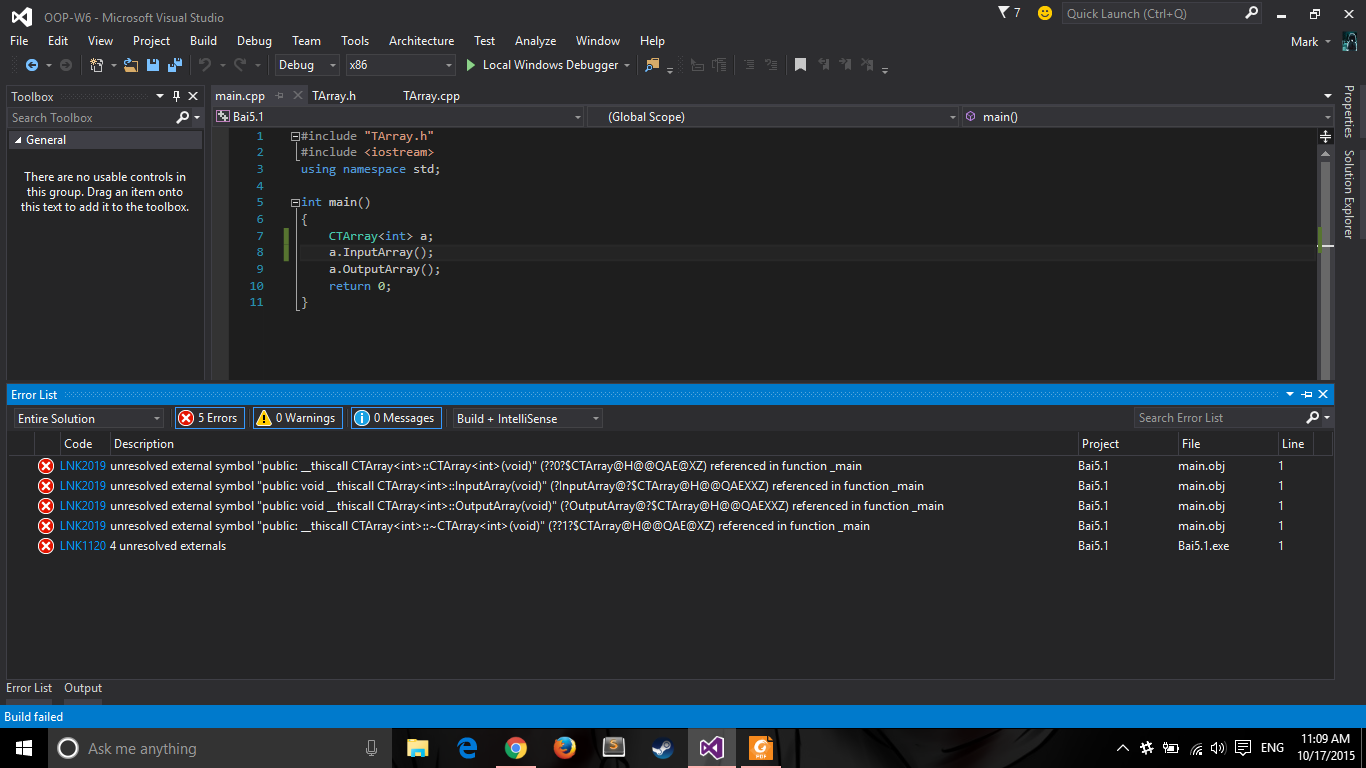
Task: Switch to the TArray.cpp tab
Action: [431, 96]
